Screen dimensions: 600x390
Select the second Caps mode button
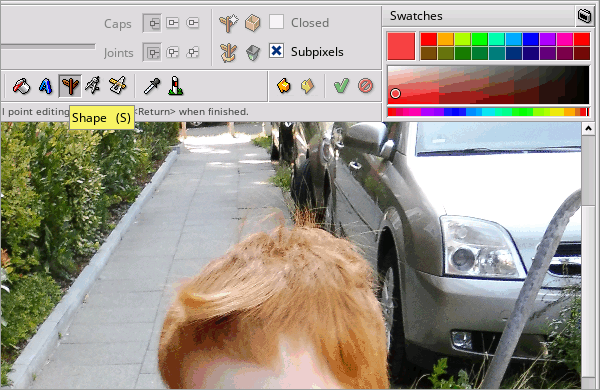(173, 23)
